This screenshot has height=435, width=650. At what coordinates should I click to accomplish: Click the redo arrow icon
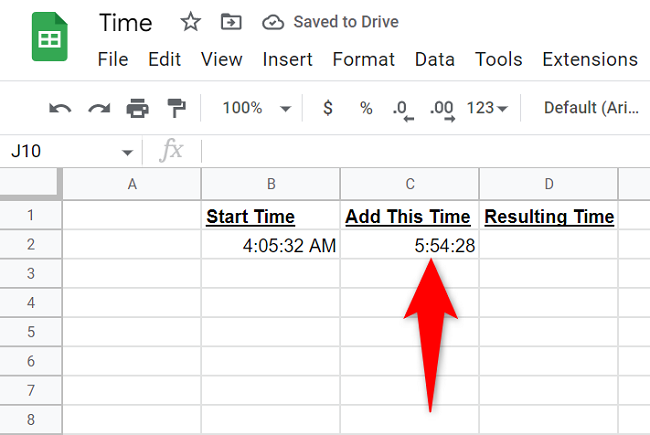point(99,108)
